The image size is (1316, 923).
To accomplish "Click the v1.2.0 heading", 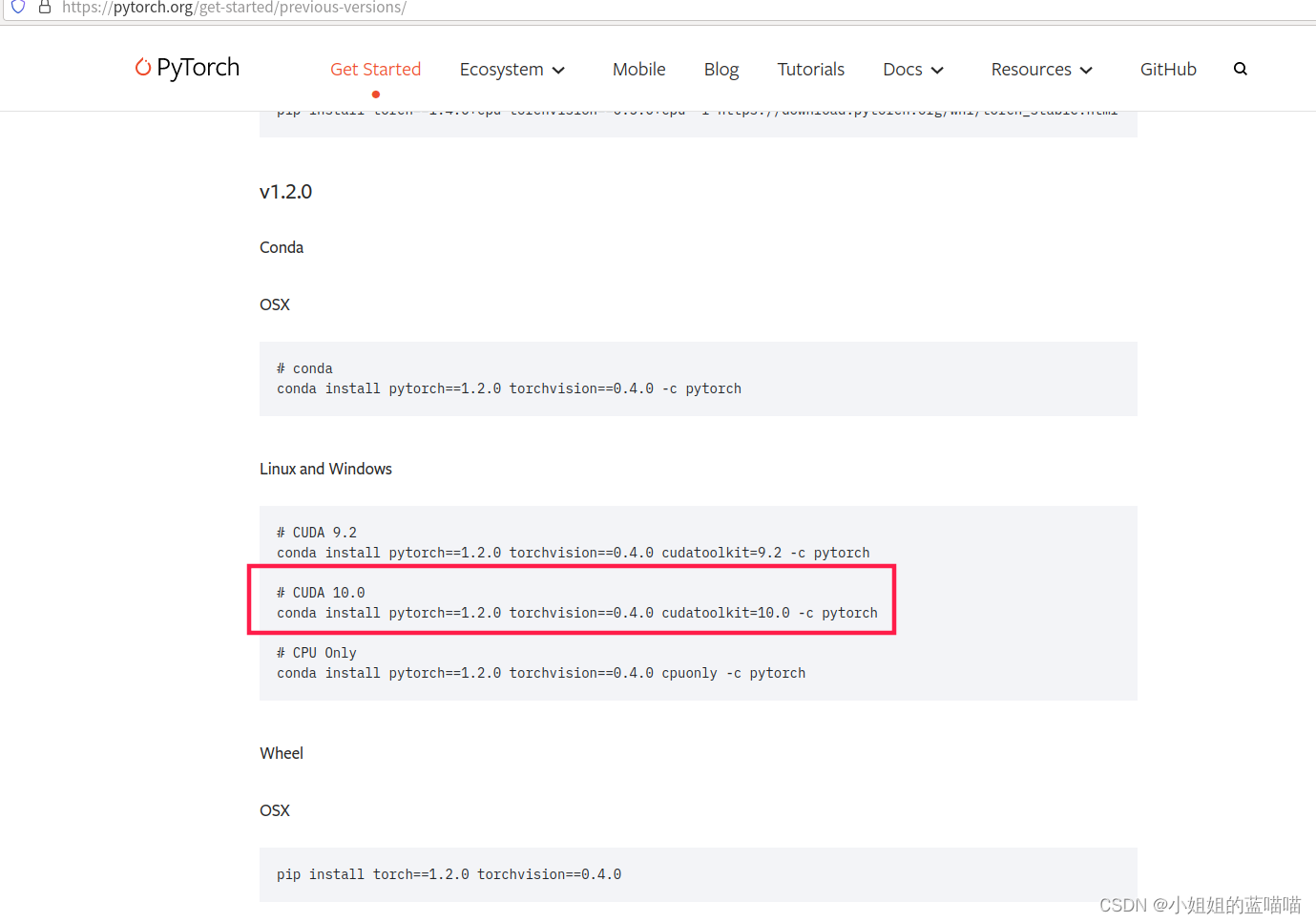I will pos(285,192).
